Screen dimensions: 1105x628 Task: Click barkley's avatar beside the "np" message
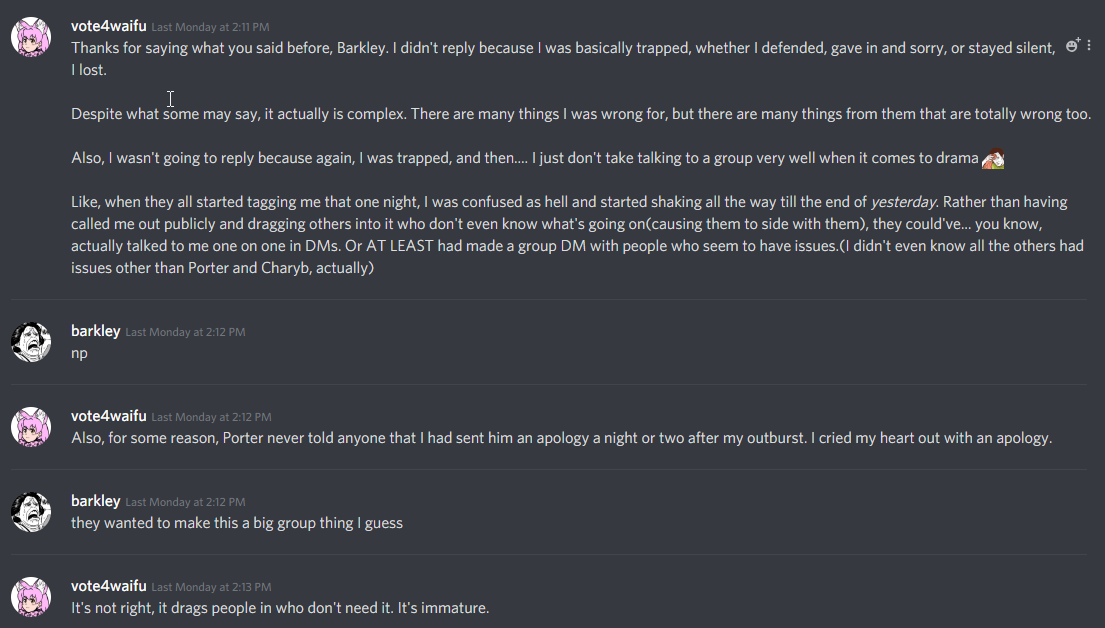coord(30,342)
